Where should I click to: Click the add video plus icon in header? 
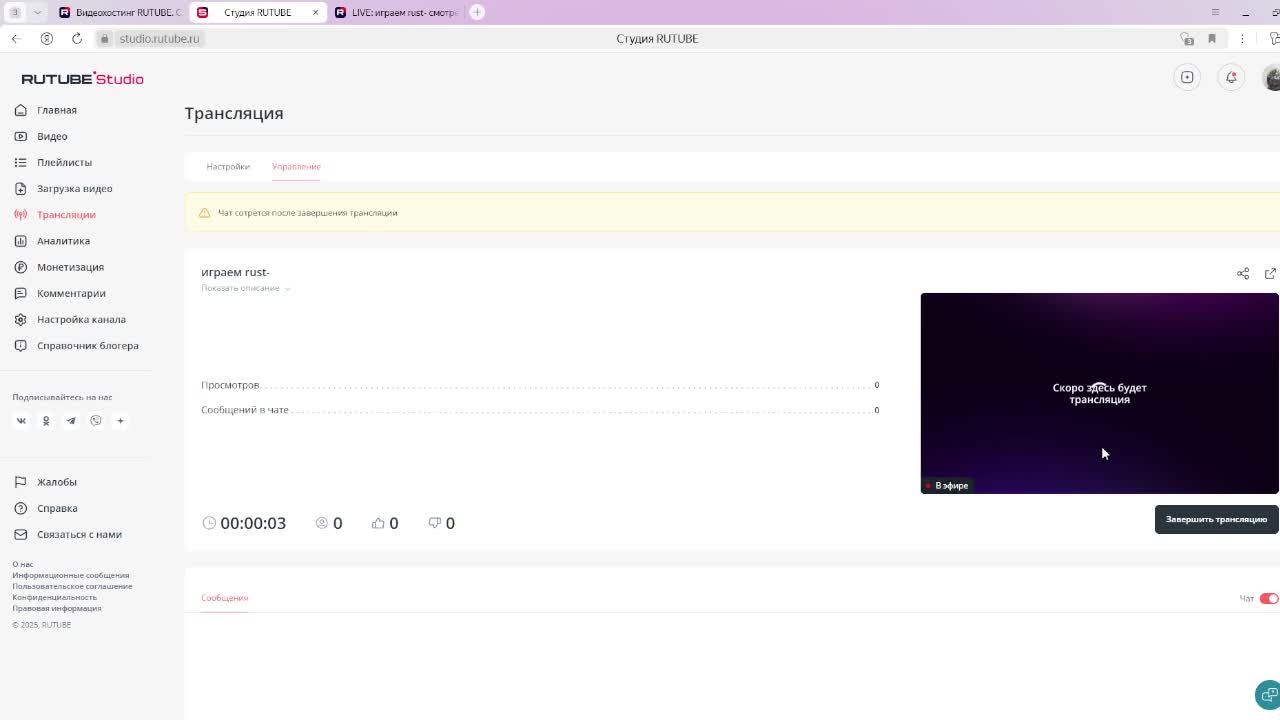[1187, 77]
